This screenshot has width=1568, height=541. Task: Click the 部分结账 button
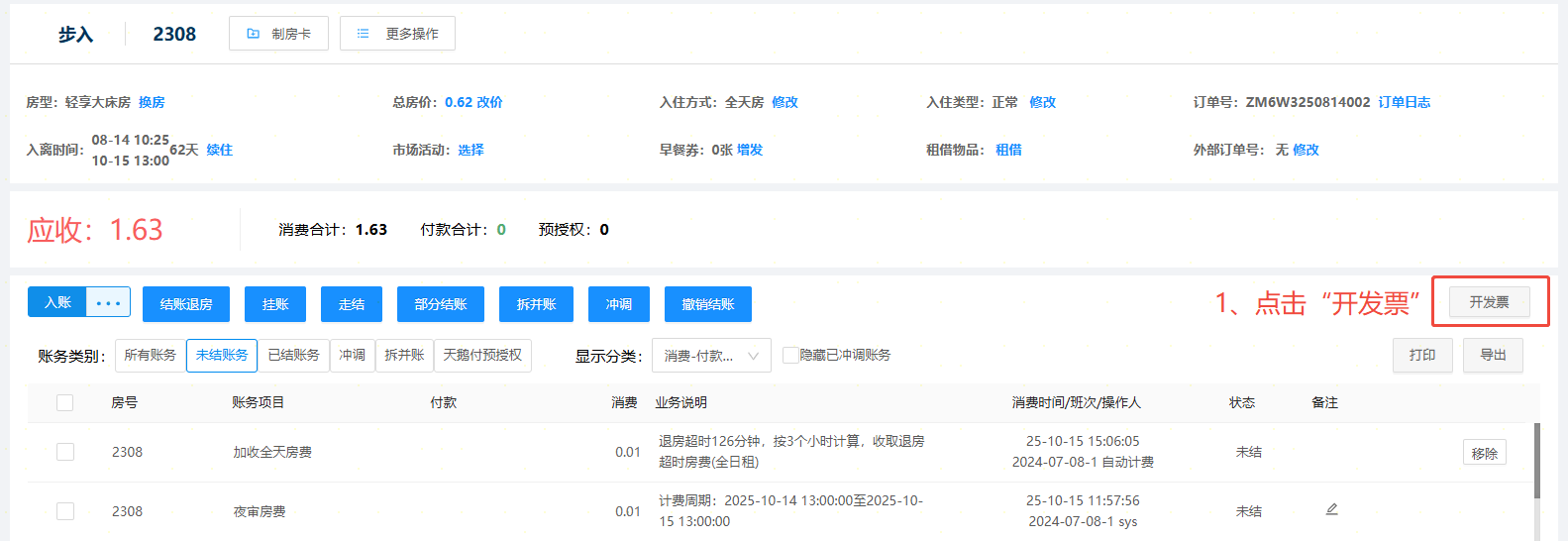(441, 304)
